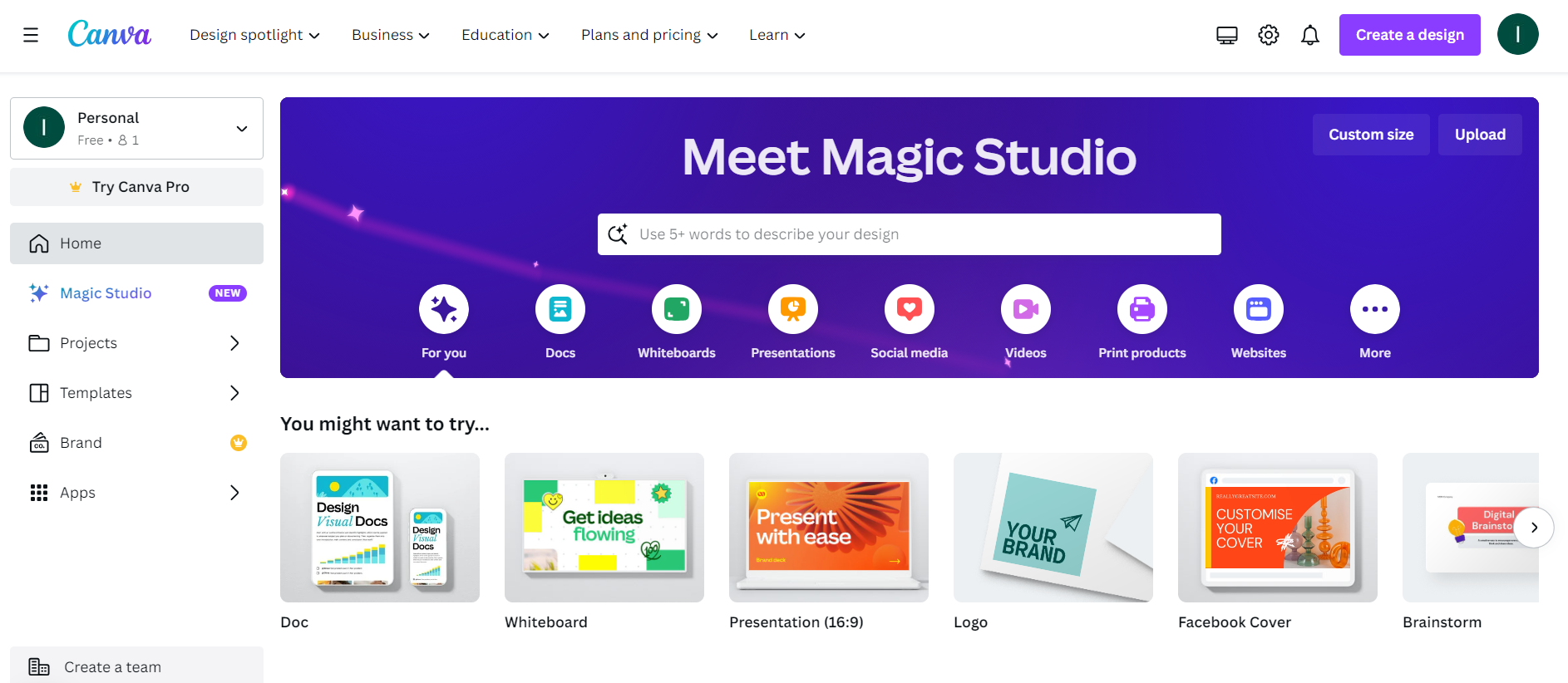Click the NEW badge beside Magic Studio

click(228, 293)
